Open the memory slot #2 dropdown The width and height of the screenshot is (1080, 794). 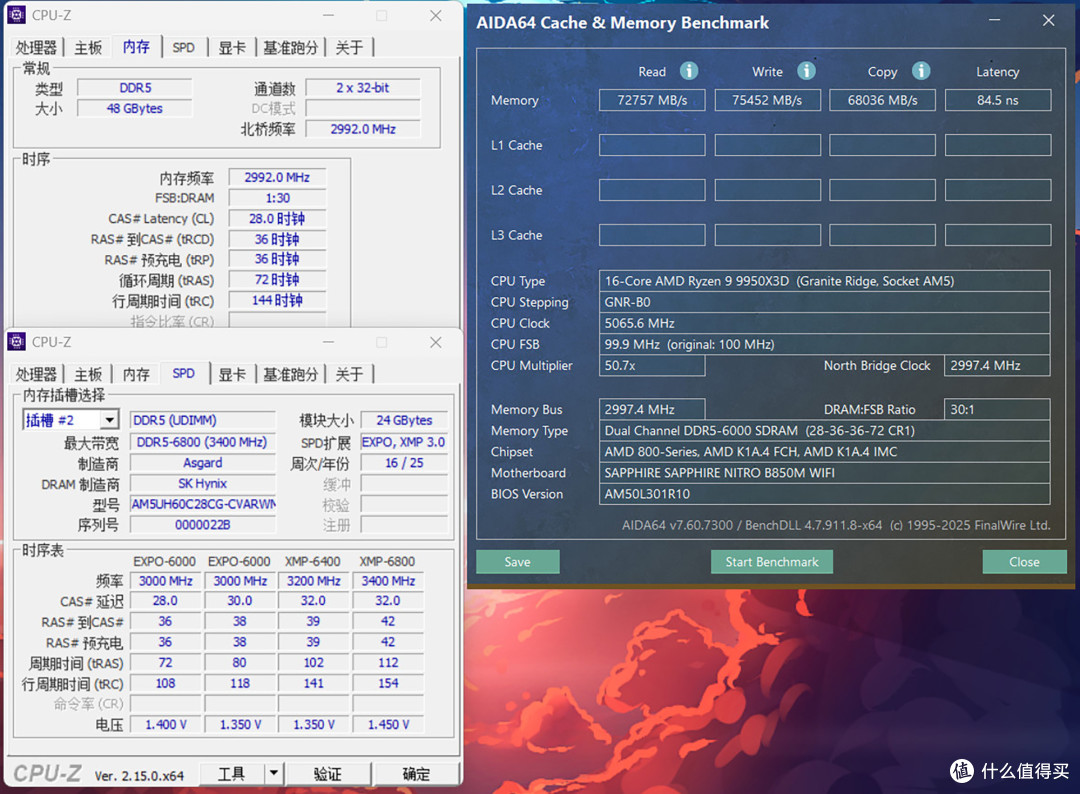[x=109, y=420]
